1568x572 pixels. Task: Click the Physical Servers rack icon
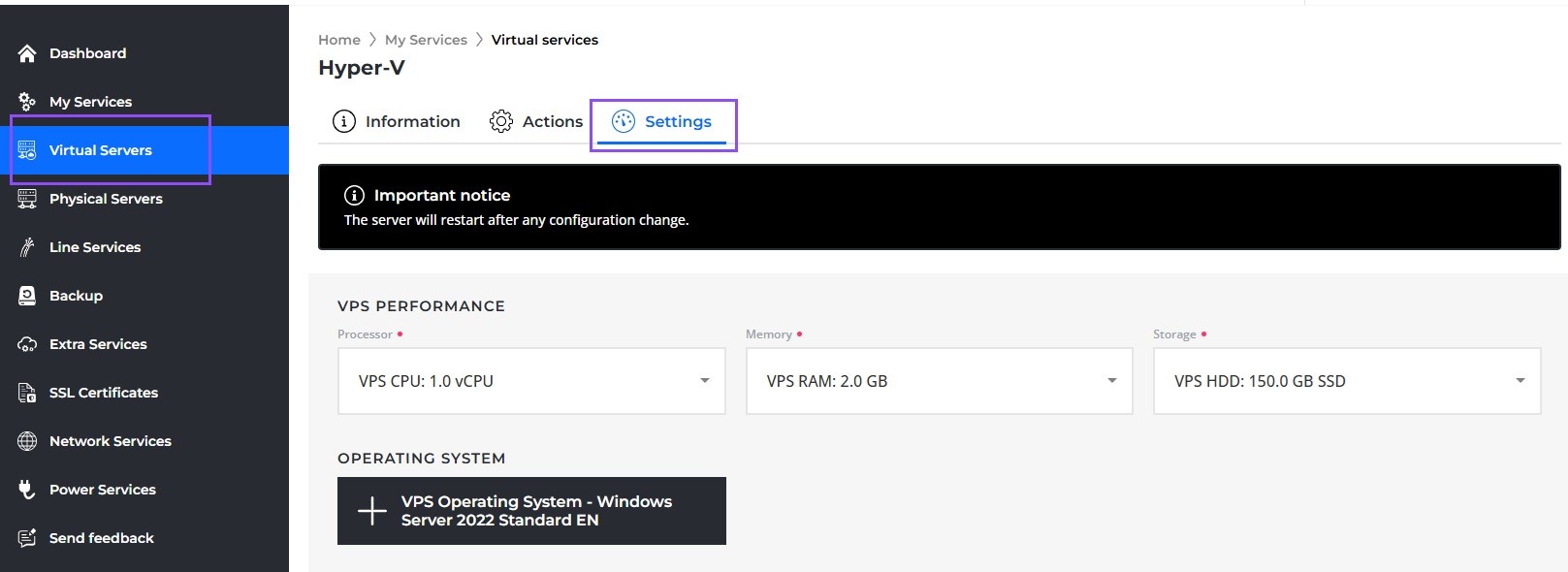27,199
